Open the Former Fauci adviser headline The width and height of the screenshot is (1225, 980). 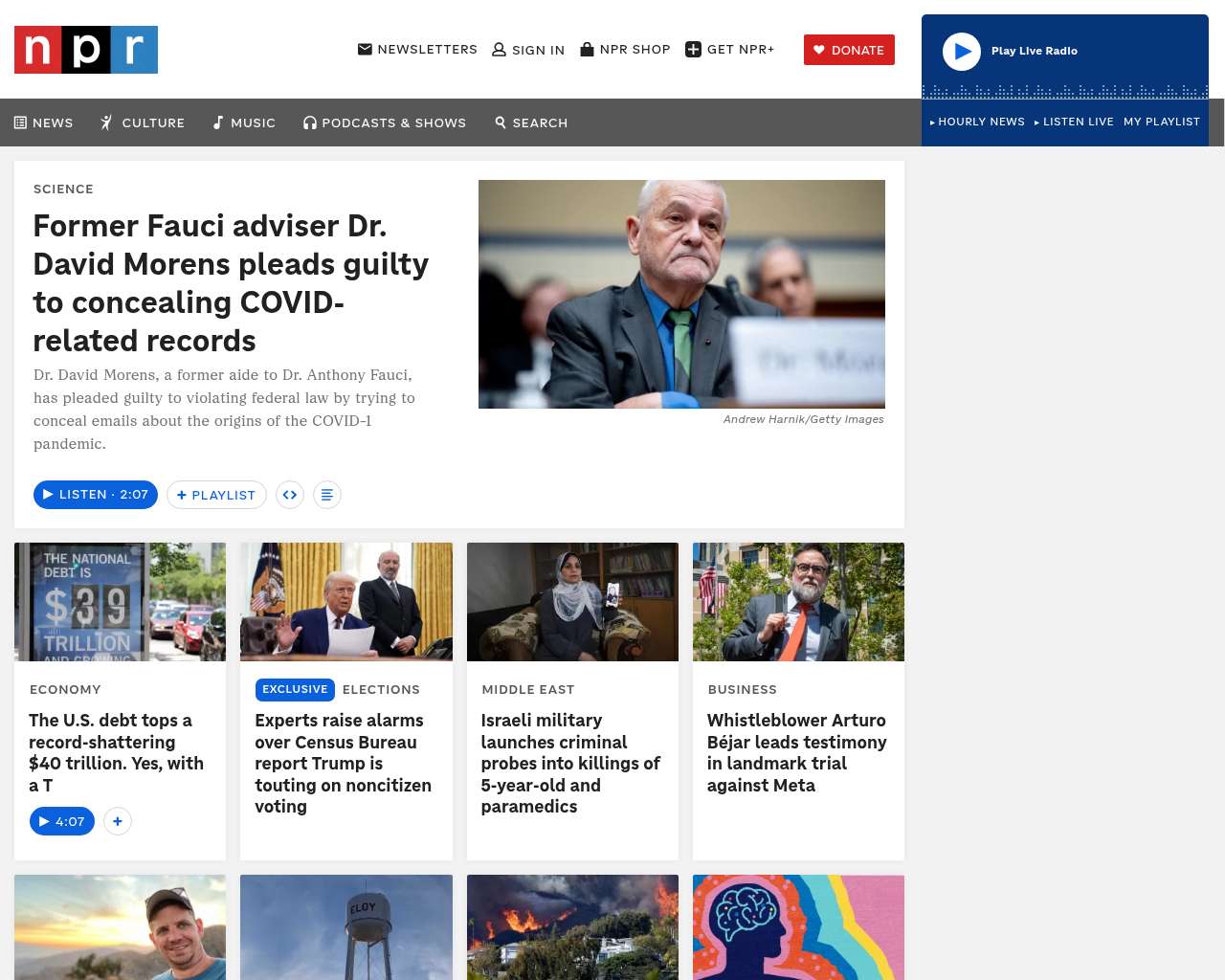(x=231, y=283)
